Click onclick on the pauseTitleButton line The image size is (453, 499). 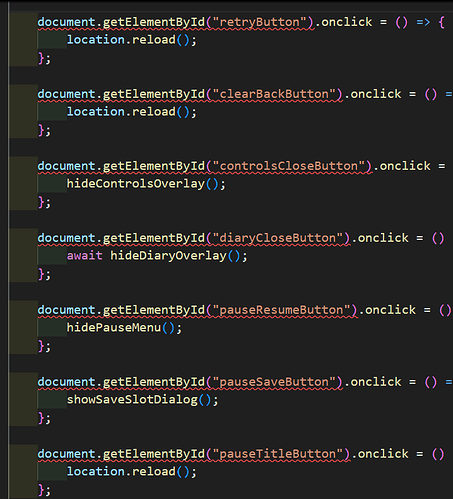[383, 454]
